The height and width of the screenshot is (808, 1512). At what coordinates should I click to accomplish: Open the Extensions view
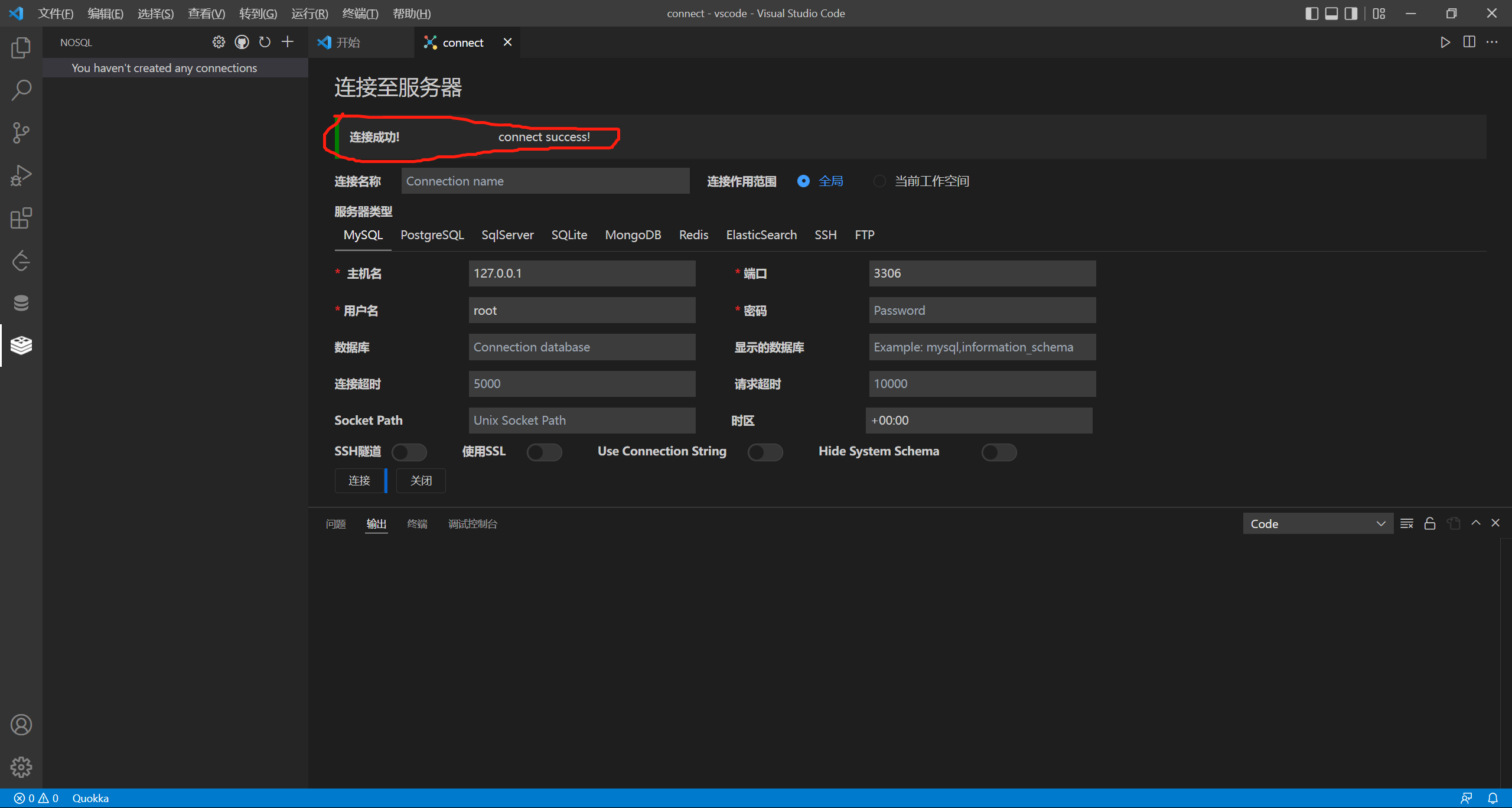21,218
